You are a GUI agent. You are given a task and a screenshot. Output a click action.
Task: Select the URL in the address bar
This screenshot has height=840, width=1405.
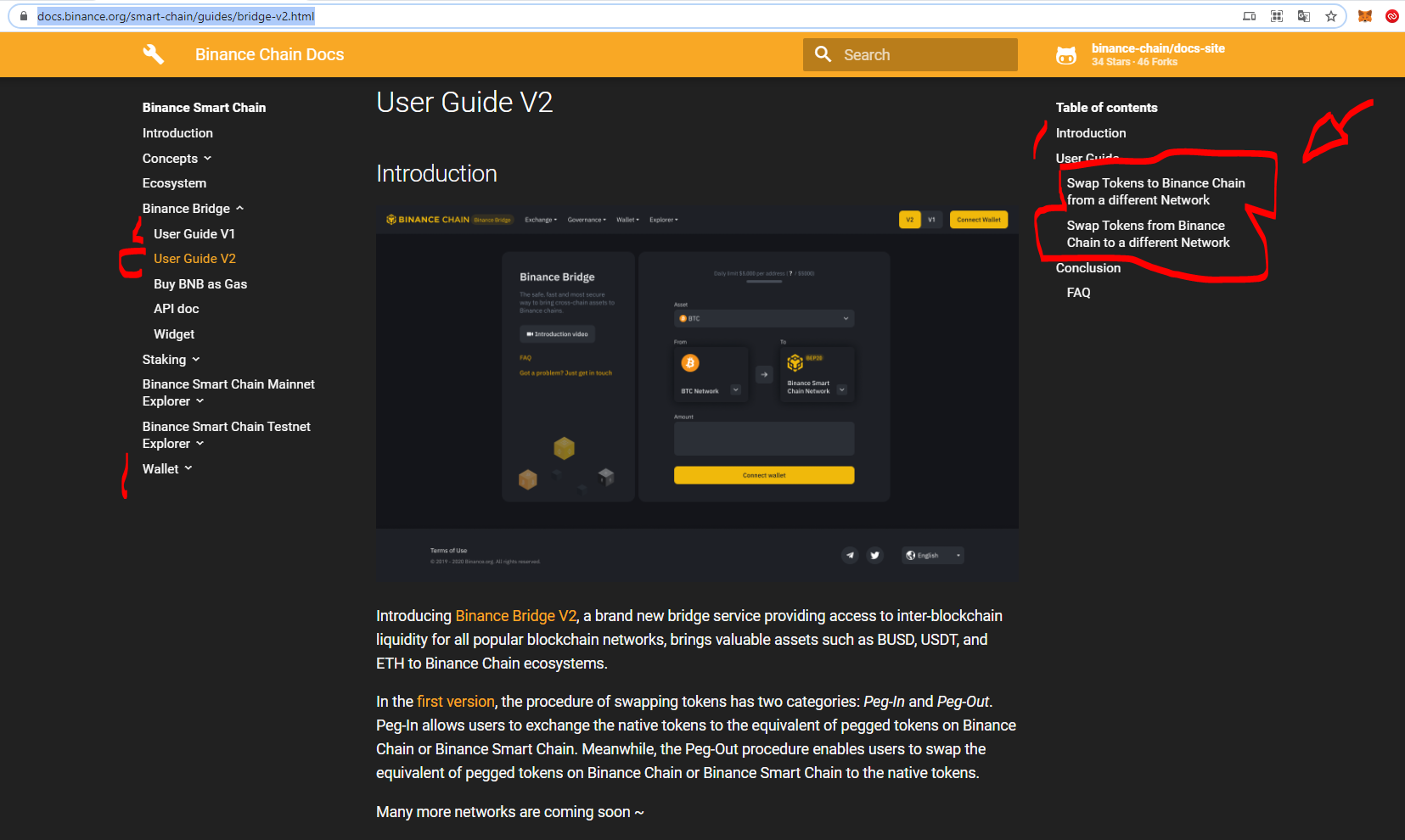pyautogui.click(x=176, y=16)
